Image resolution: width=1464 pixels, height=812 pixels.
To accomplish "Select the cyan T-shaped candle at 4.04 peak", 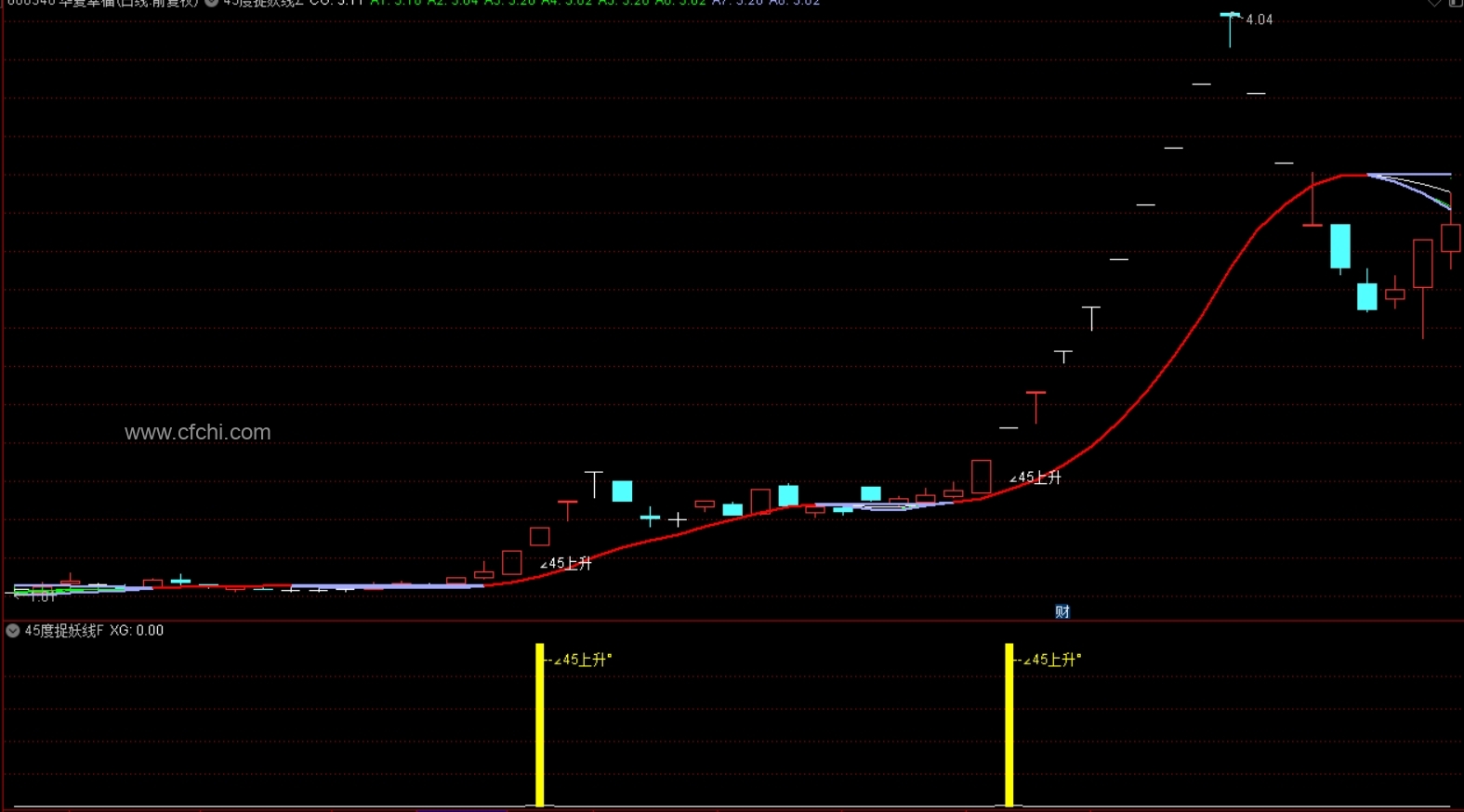I will coord(1230,30).
